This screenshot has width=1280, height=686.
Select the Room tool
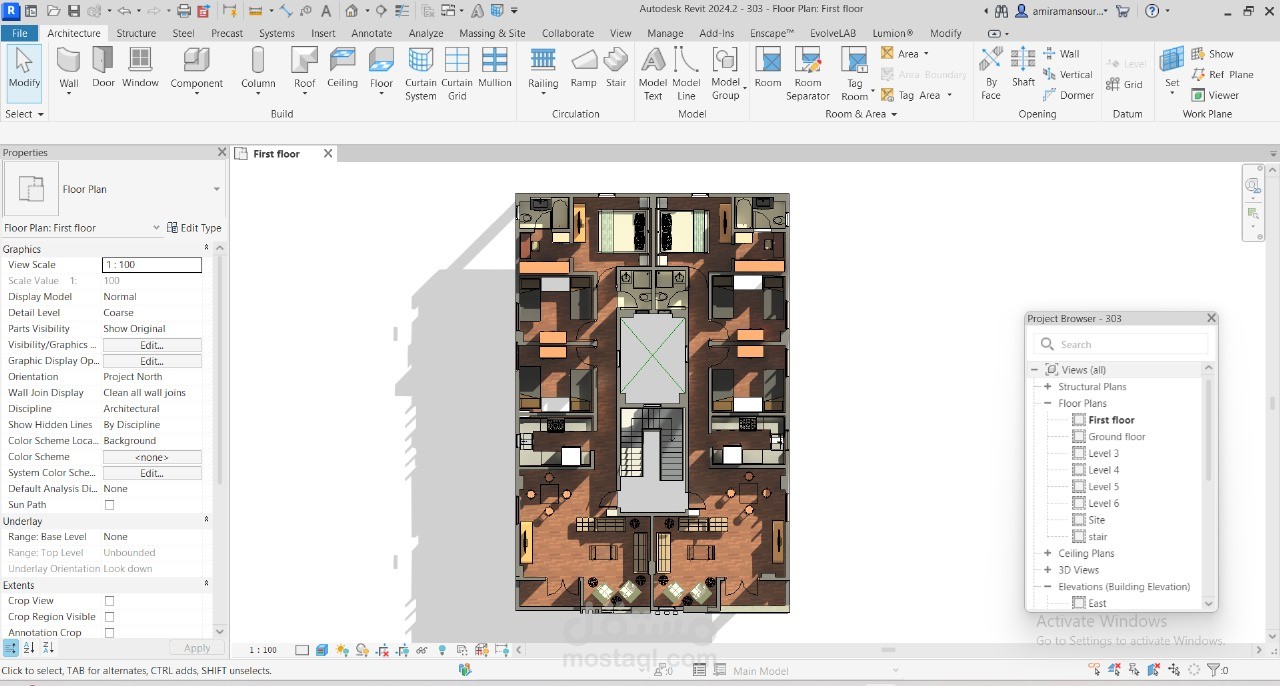coord(768,68)
